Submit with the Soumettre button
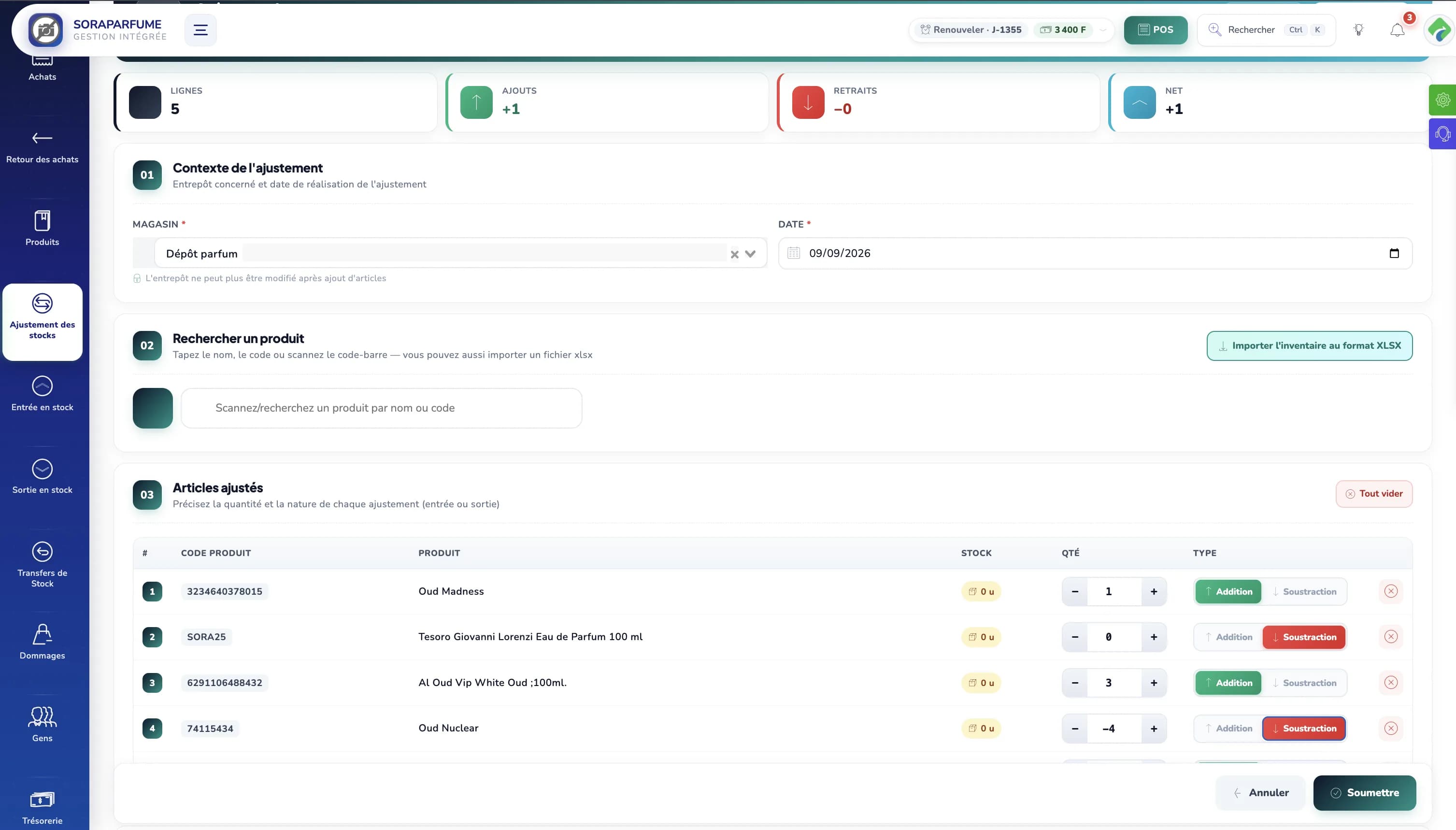 [1364, 793]
